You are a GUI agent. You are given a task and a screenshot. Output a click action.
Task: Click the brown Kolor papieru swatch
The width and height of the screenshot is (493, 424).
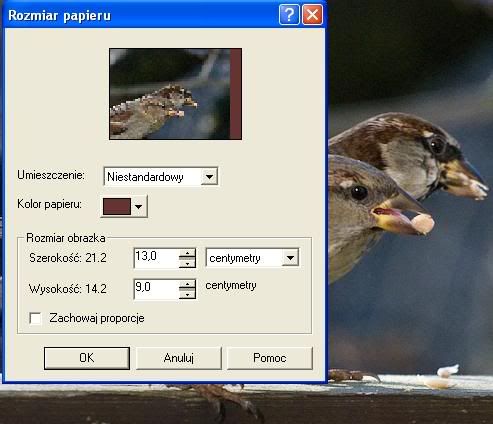click(x=117, y=207)
